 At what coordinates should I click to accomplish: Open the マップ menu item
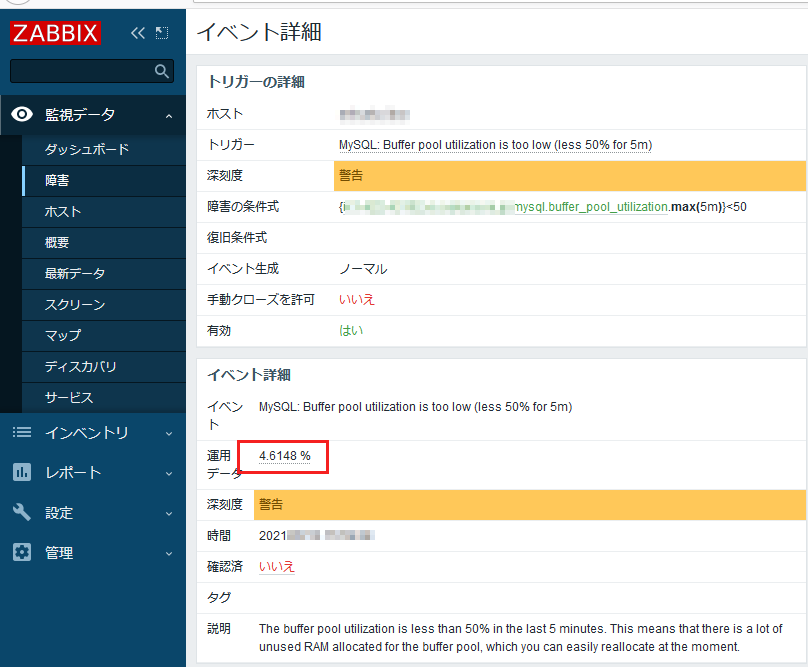(63, 335)
